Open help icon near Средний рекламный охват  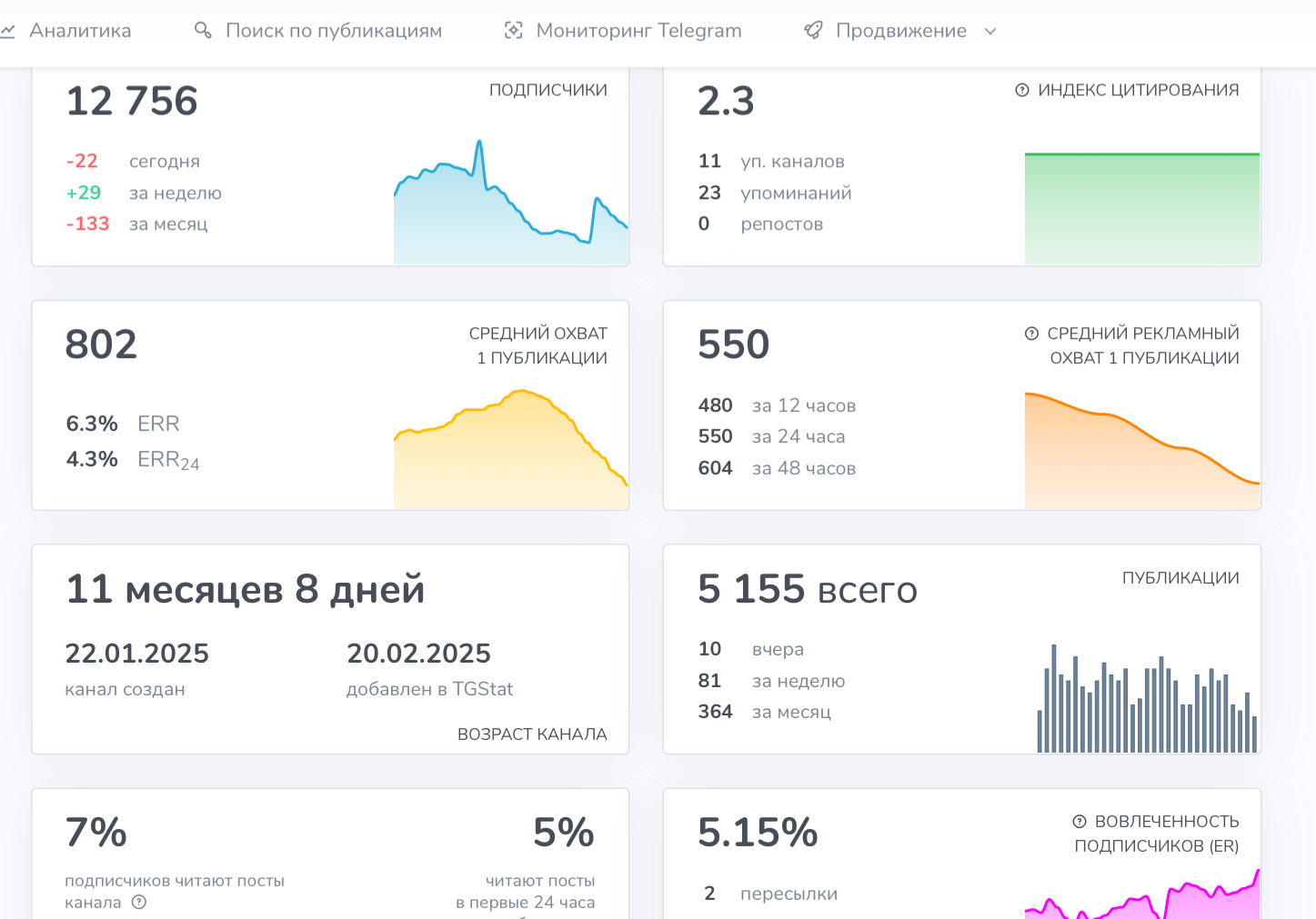1031,333
